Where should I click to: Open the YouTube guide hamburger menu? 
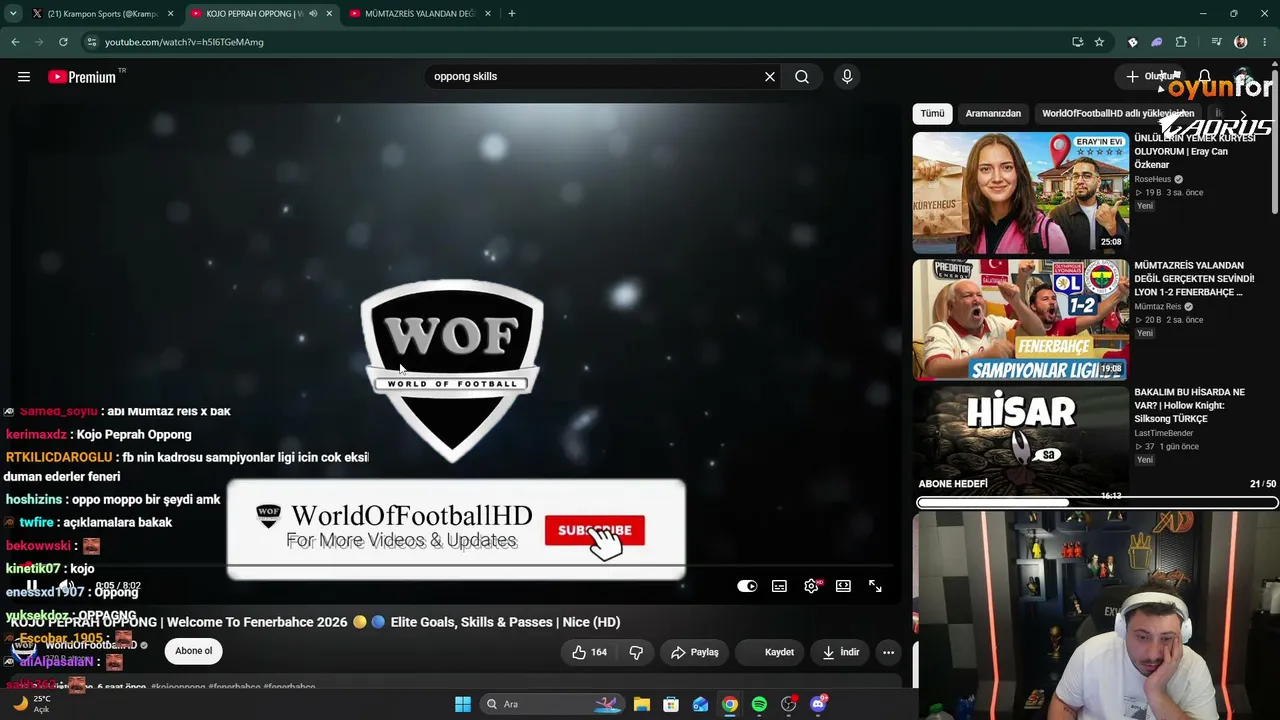24,77
